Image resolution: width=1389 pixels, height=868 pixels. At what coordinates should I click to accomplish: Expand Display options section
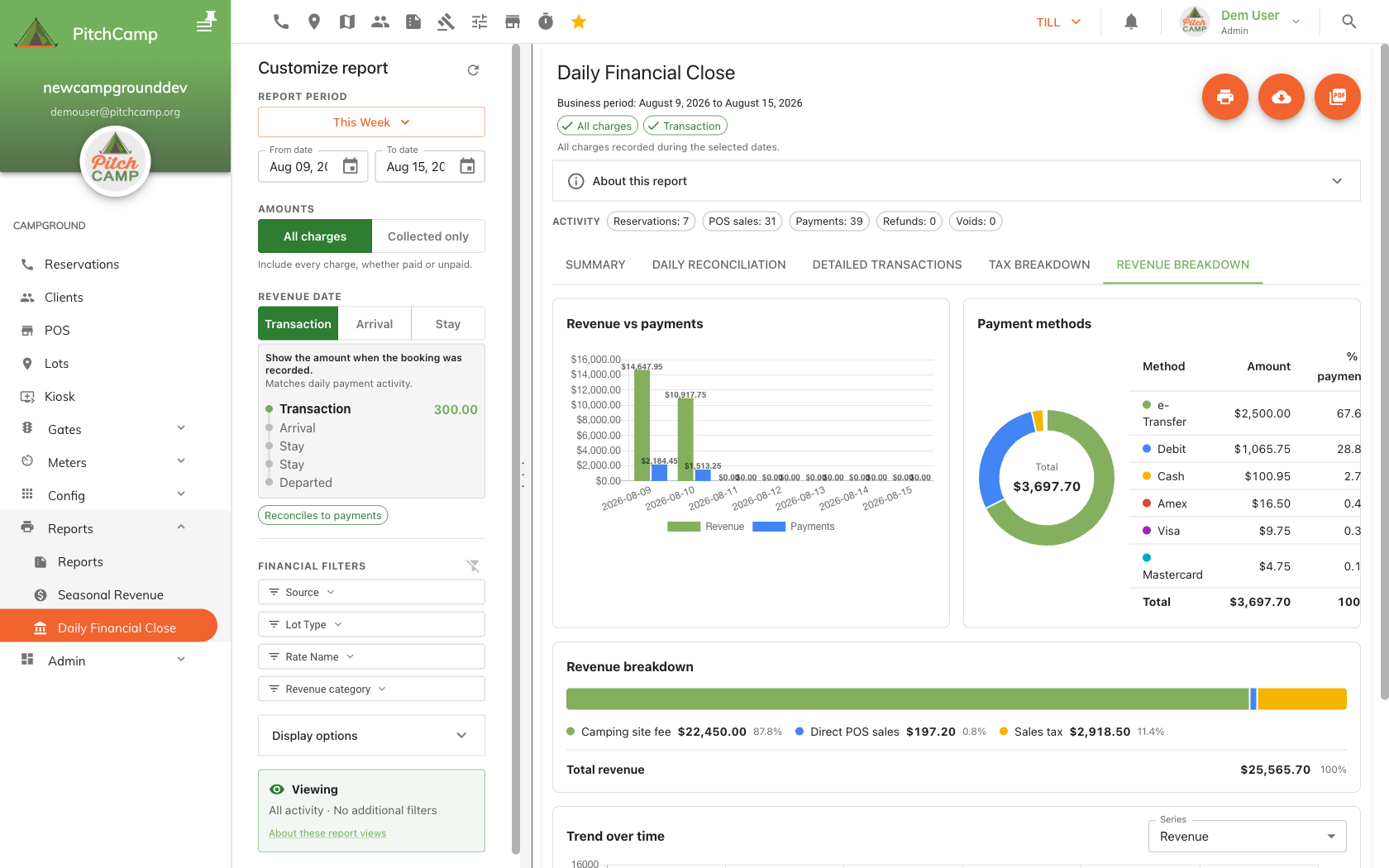click(371, 736)
